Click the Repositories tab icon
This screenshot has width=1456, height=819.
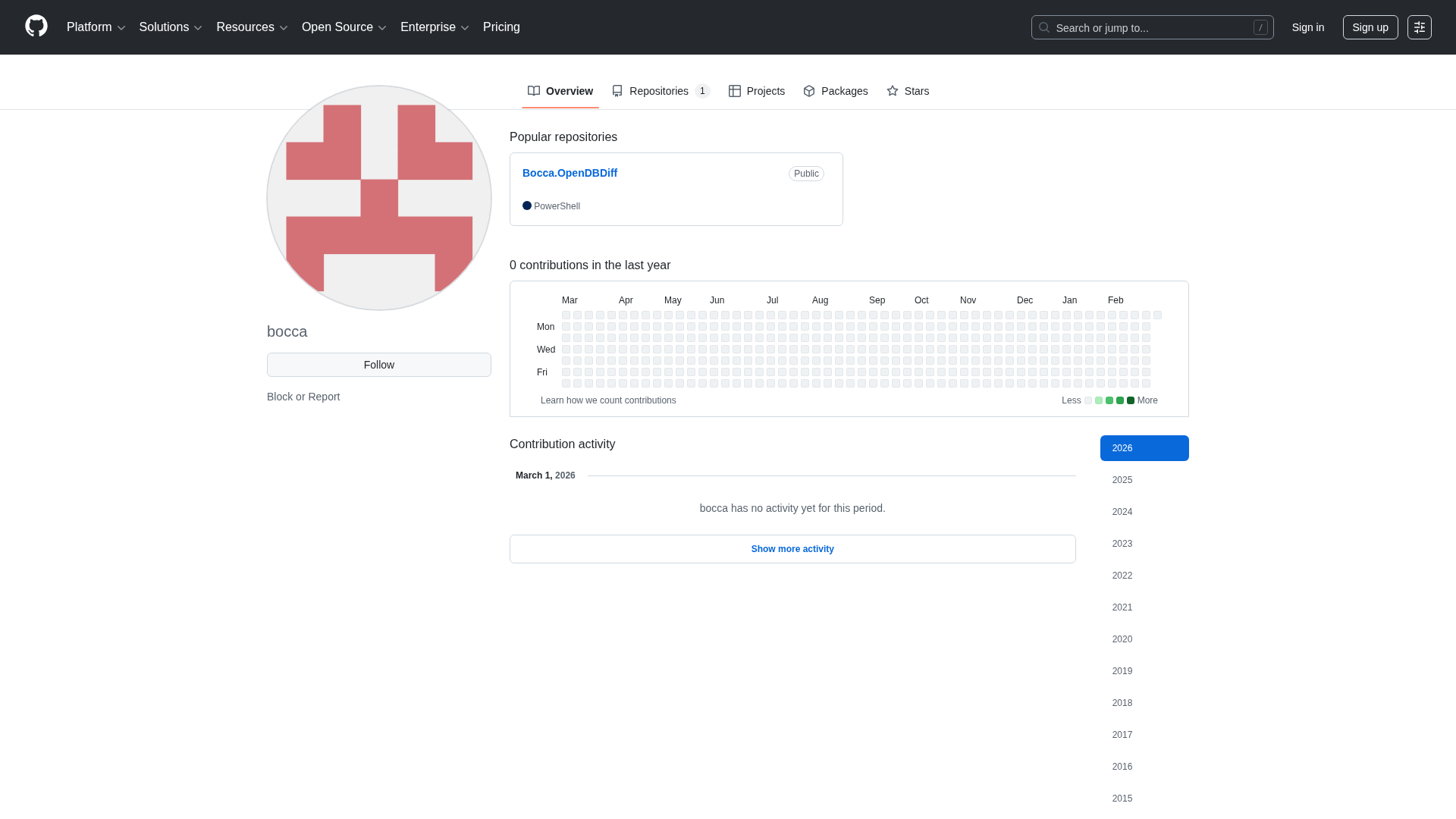(617, 91)
